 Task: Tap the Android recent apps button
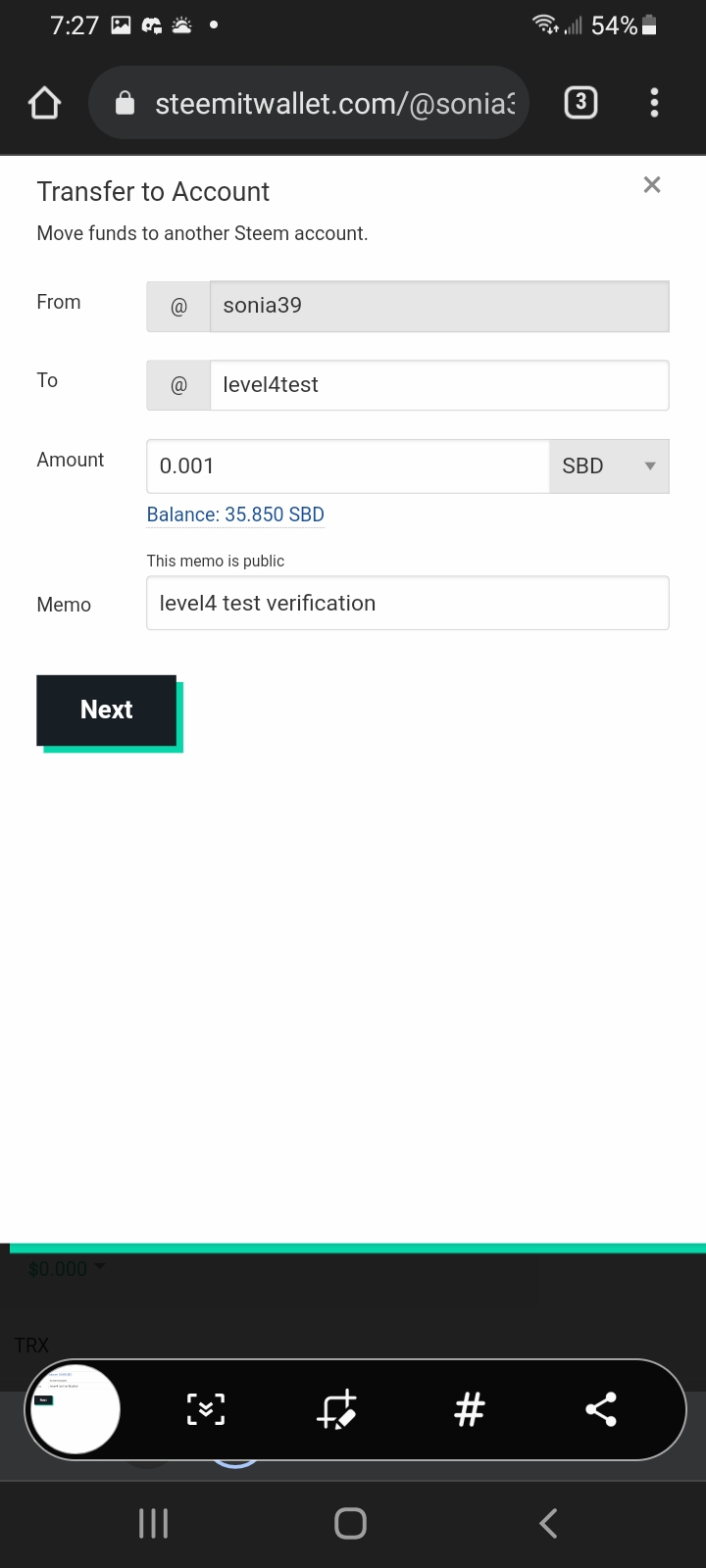click(x=154, y=1523)
